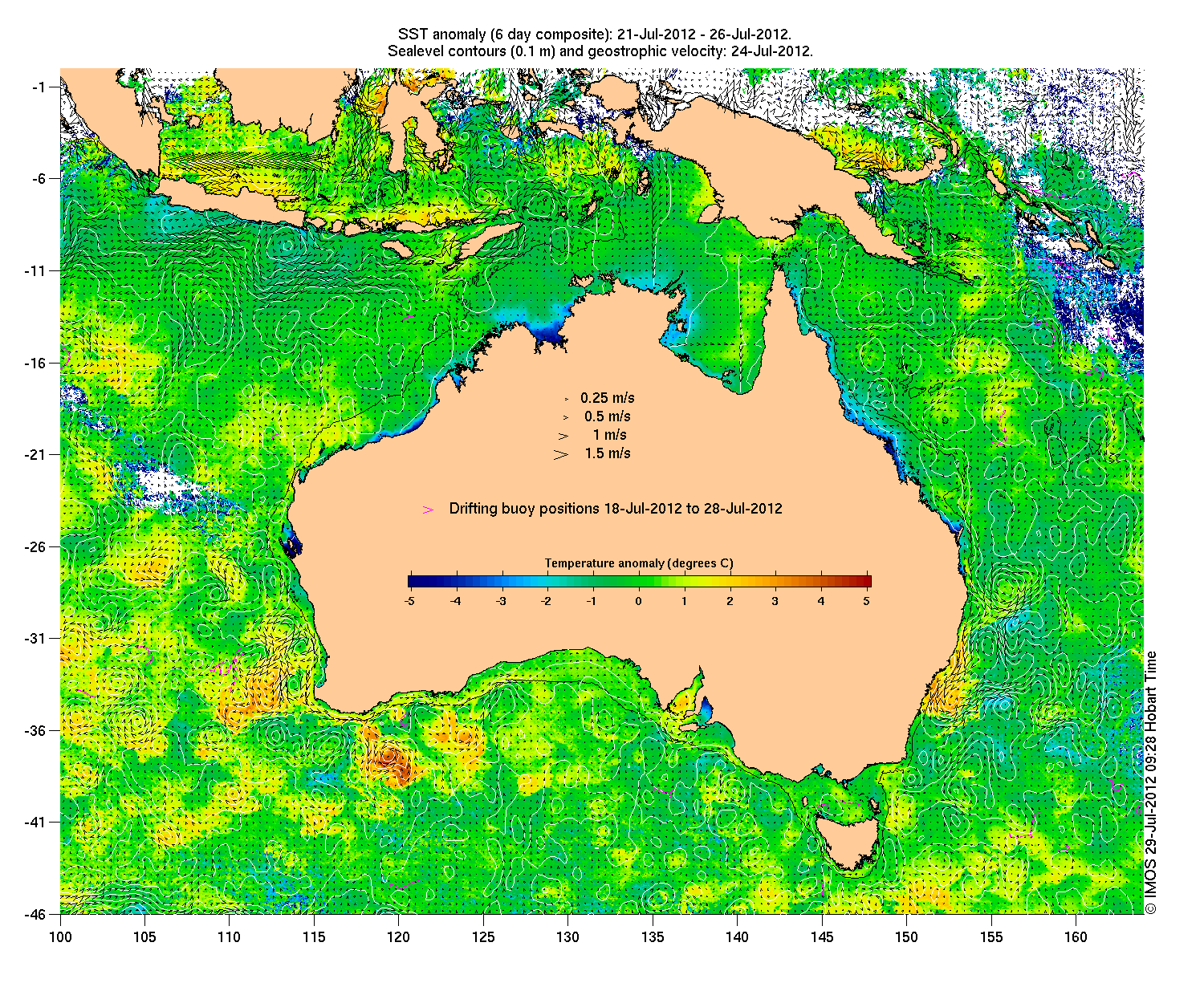Click the "0.5 m/s" legend label
Image resolution: width=1204 pixels, height=983 pixels.
pos(608,416)
